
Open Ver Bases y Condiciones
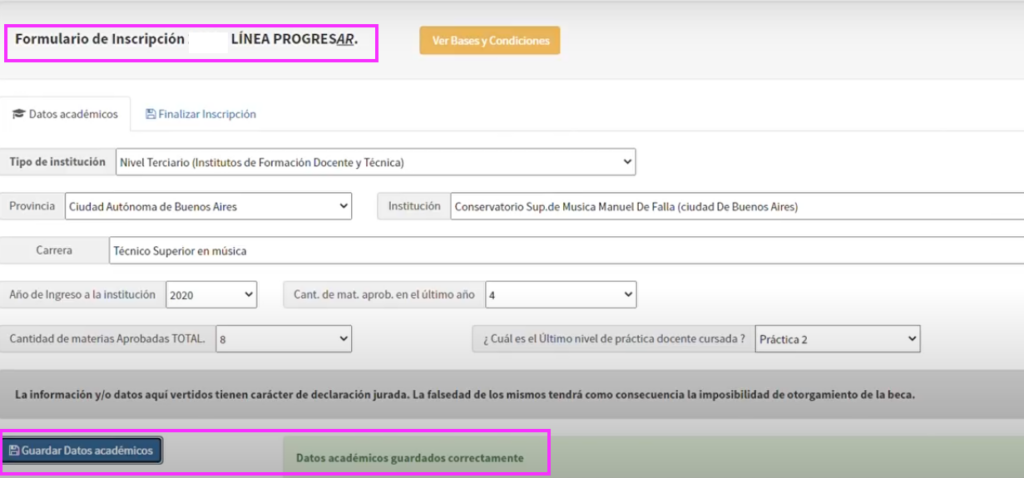pos(490,40)
